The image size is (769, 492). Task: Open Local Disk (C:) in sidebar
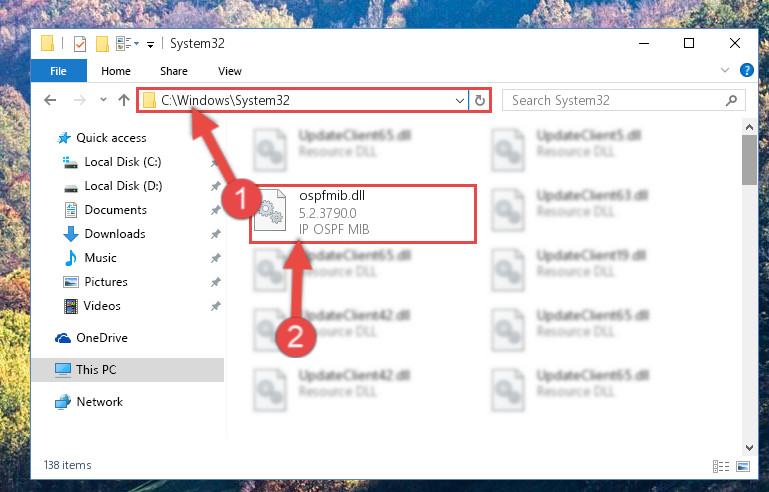pyautogui.click(x=112, y=162)
